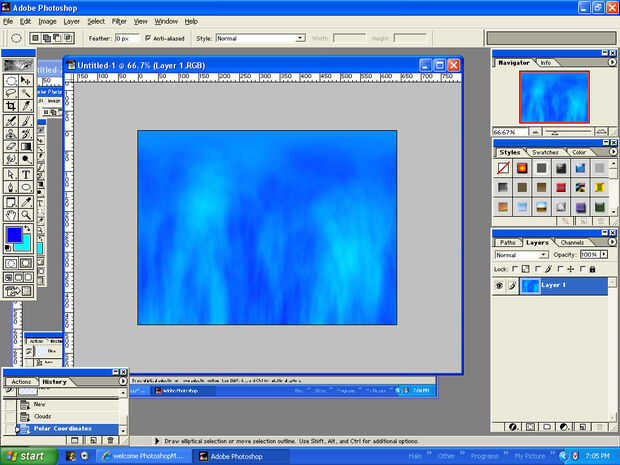This screenshot has height=465, width=620.
Task: Click Jump to ImageReady button
Action: click(18, 291)
